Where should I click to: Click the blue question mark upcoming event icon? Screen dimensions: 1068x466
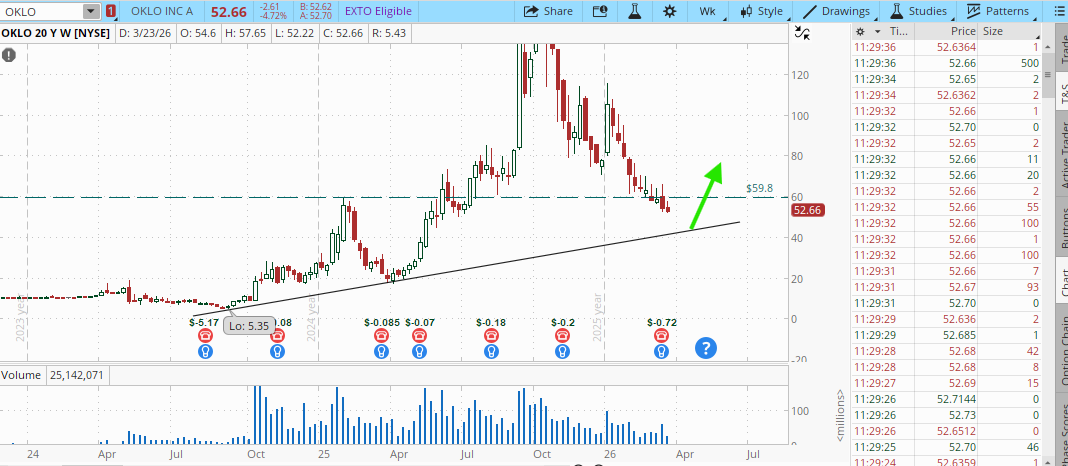706,348
